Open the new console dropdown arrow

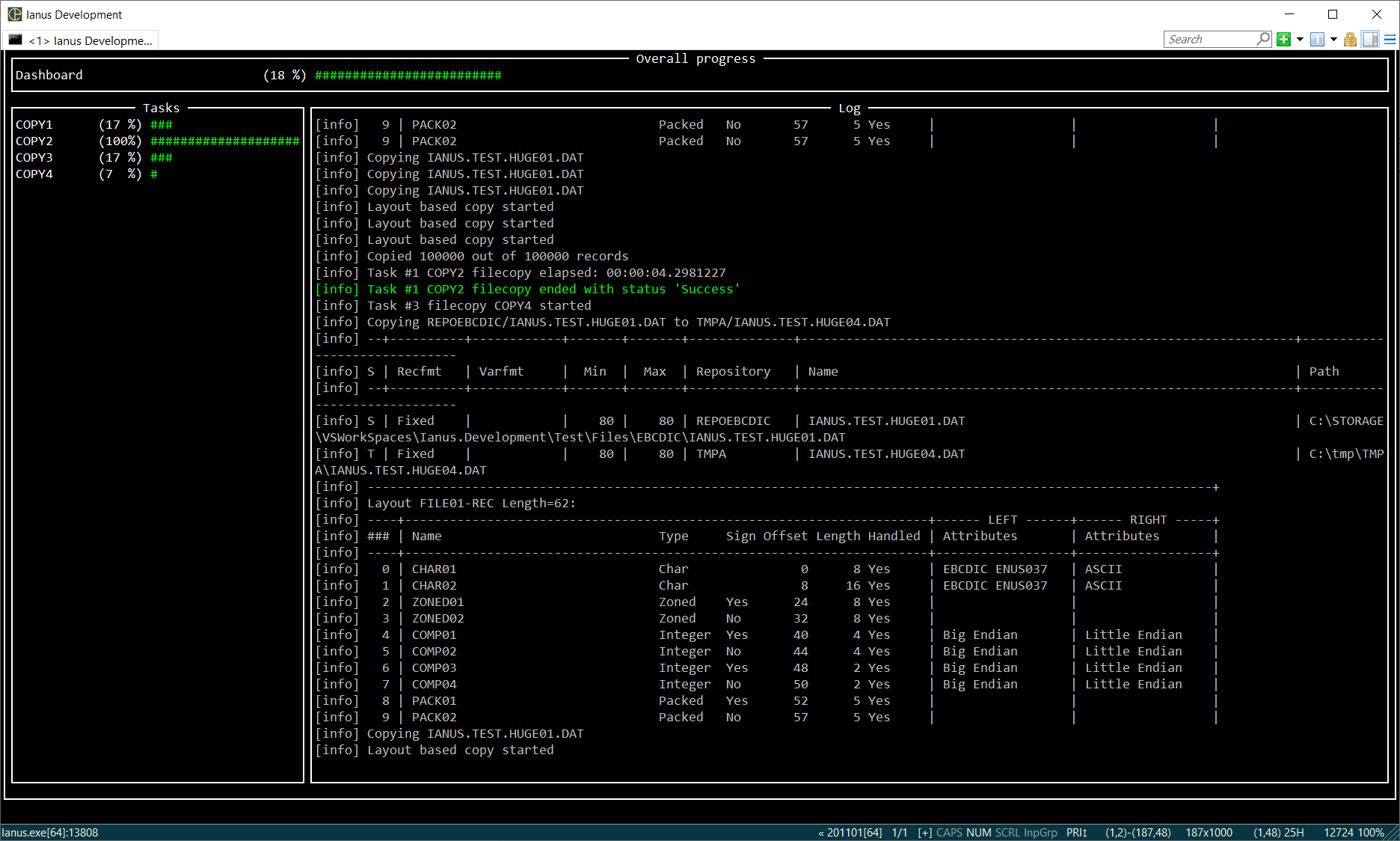tap(1300, 40)
